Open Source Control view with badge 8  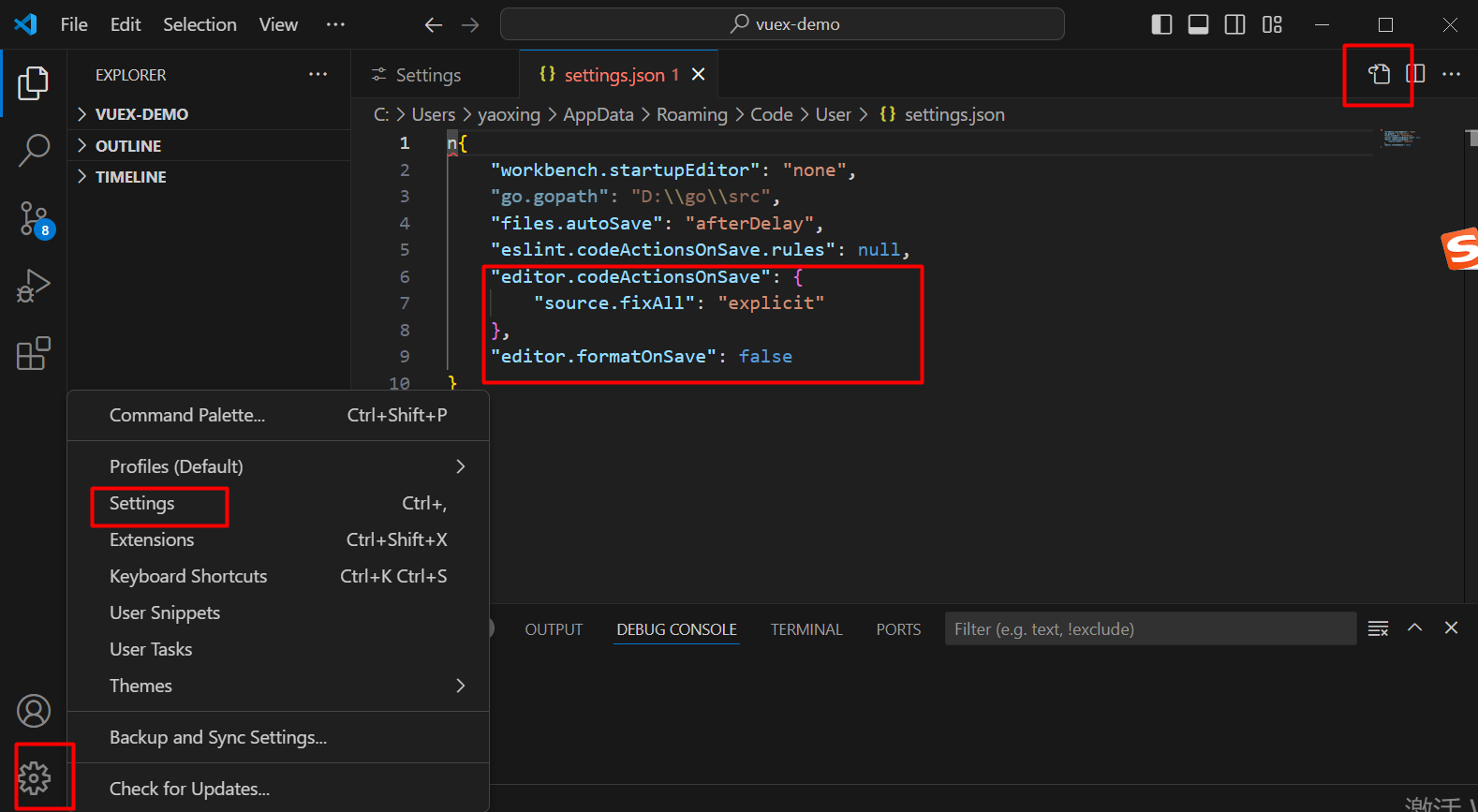pos(35,219)
